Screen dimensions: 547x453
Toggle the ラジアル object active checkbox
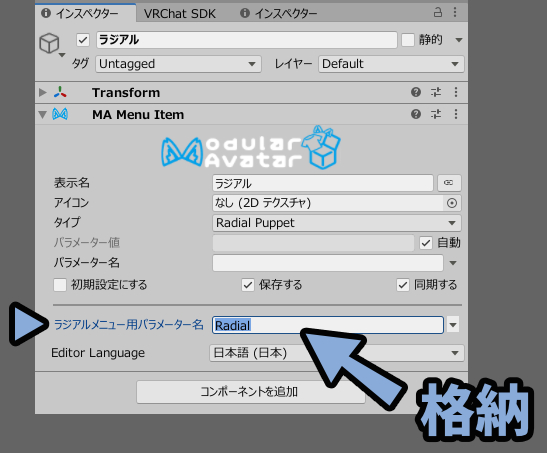(83, 40)
